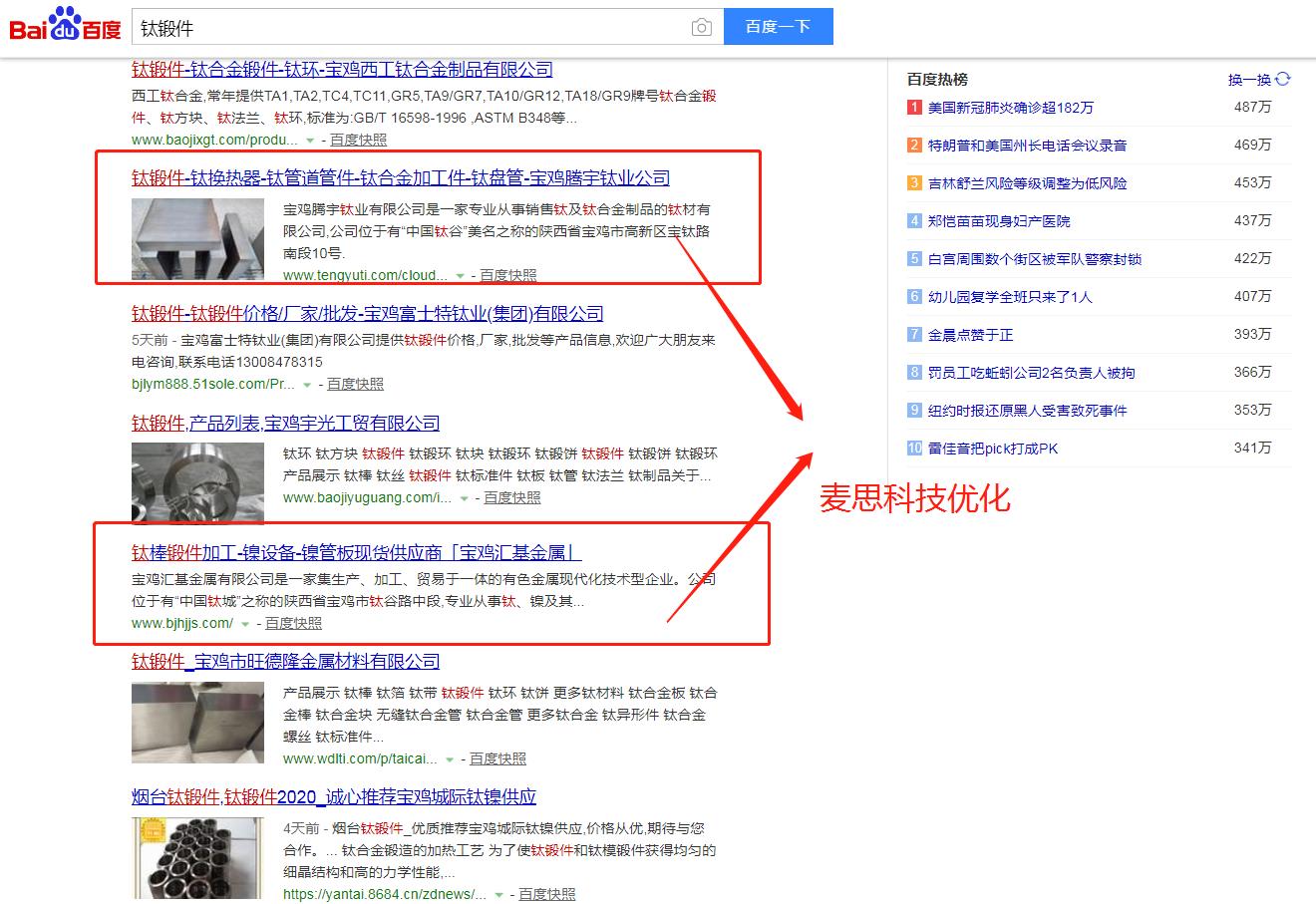Refresh hot list via 换一换 icon

pos(1283,79)
